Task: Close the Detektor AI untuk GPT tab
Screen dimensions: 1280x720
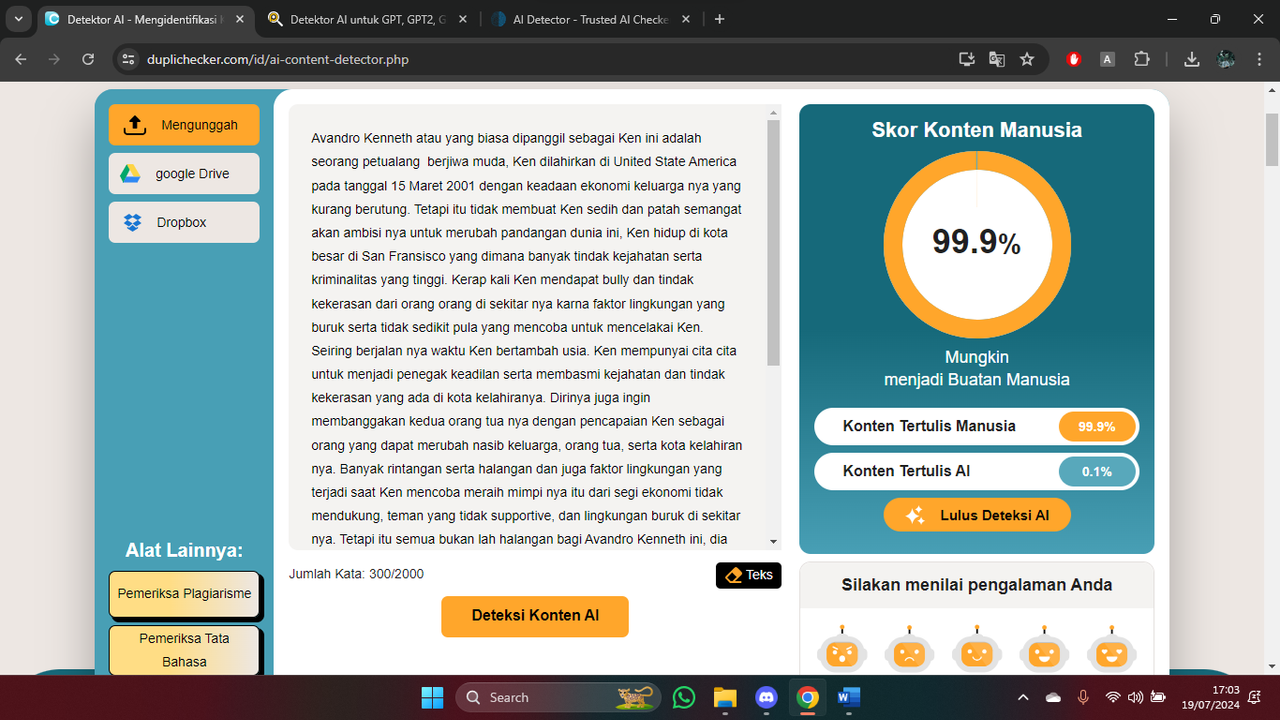Action: [x=462, y=19]
